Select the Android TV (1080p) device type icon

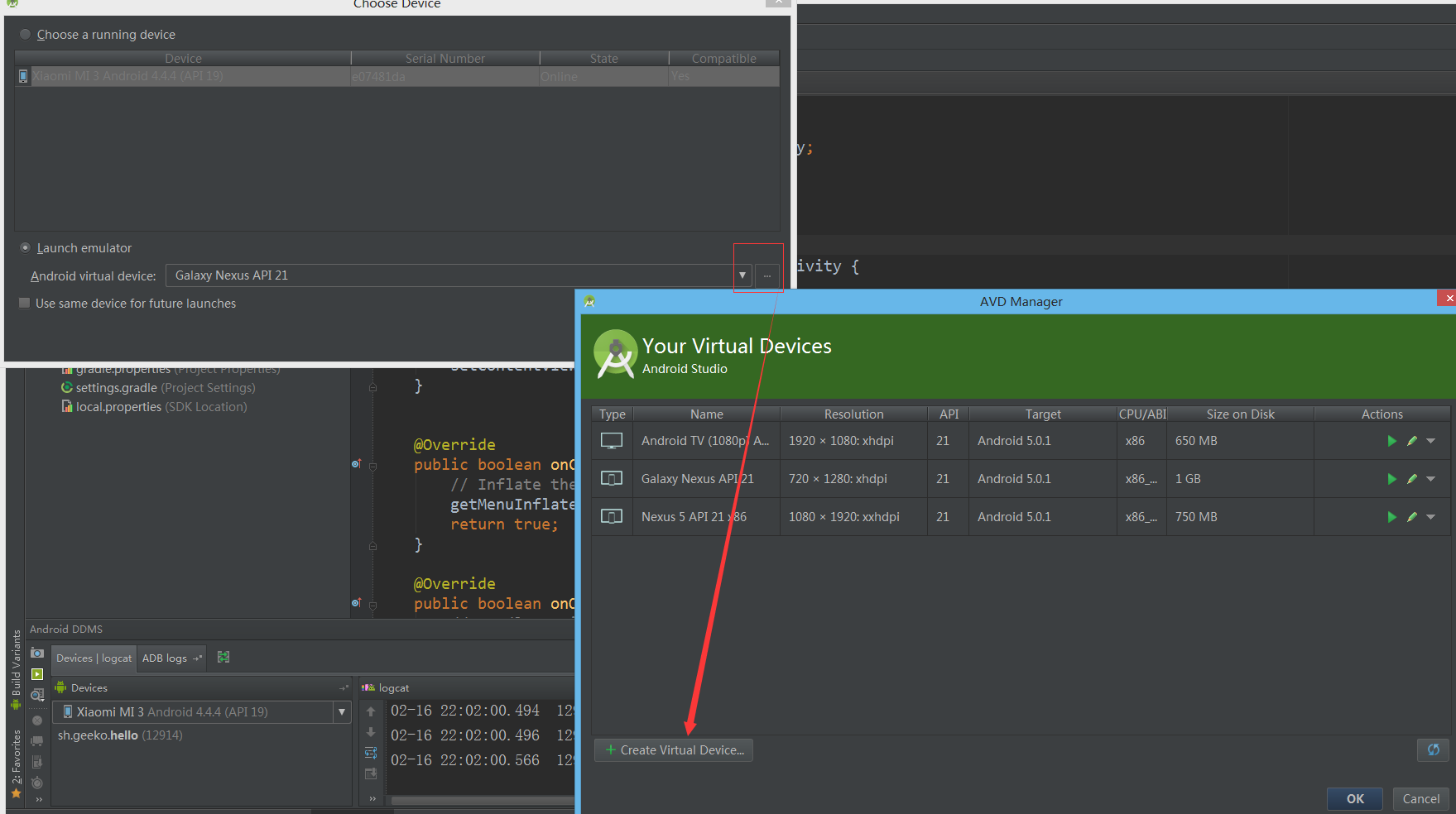coord(612,441)
